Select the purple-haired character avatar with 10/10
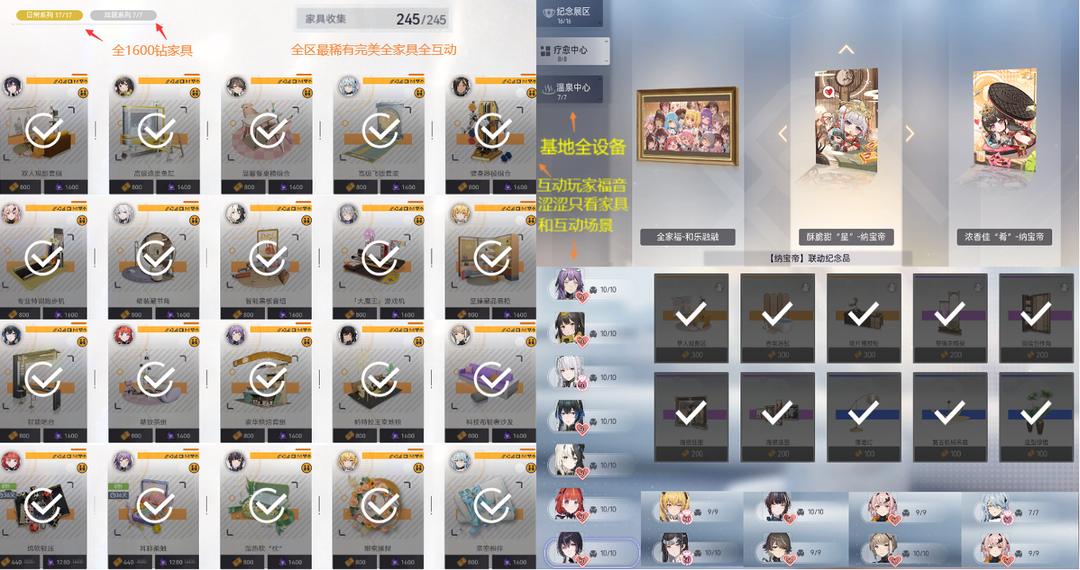 [x=570, y=286]
